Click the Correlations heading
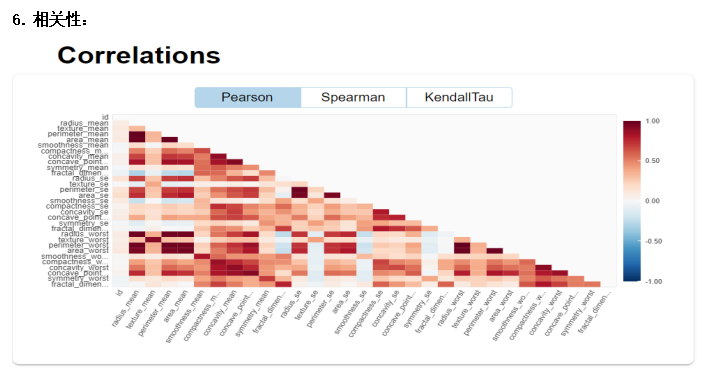 [x=139, y=55]
